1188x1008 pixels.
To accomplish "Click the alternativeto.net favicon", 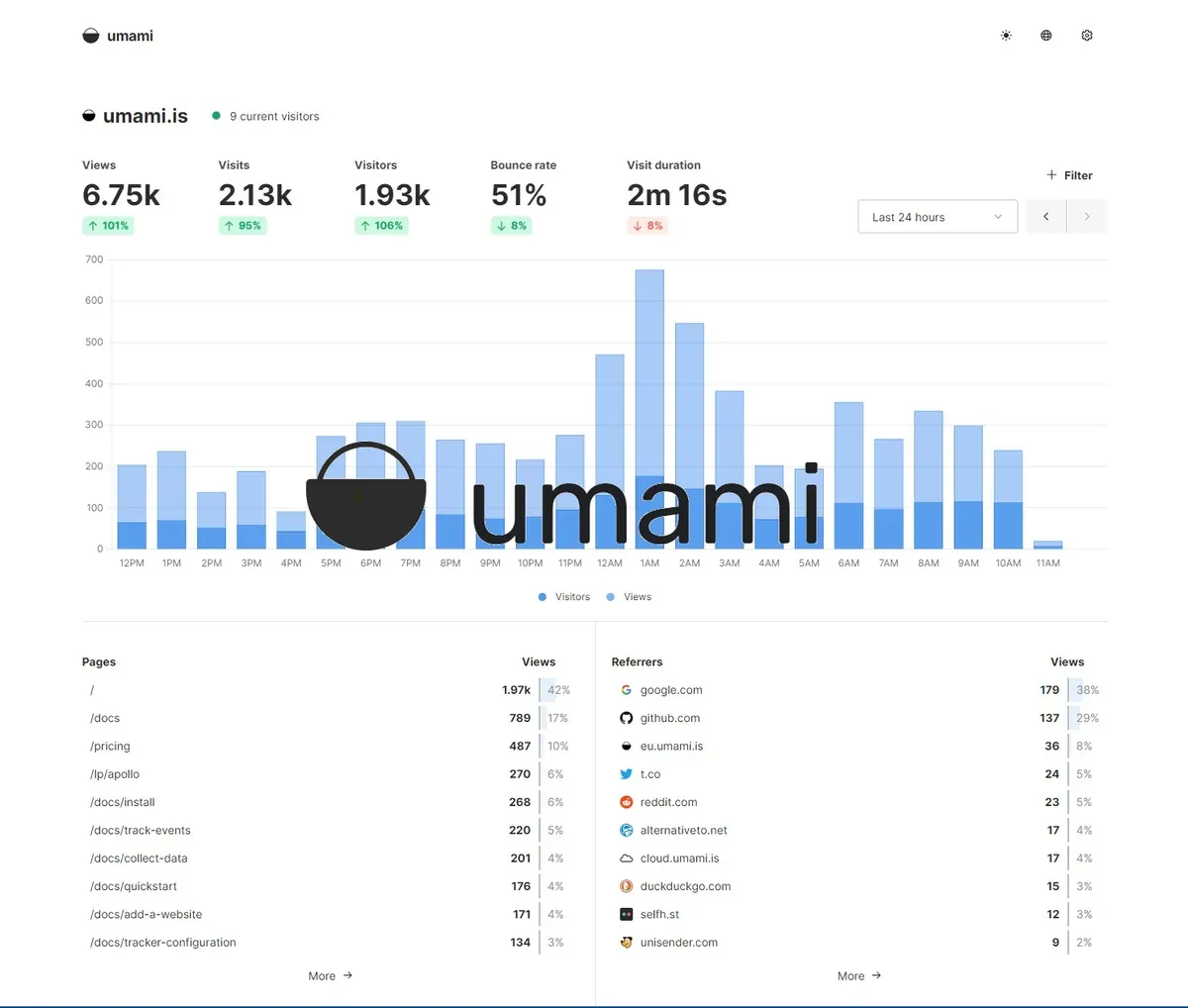I will click(x=626, y=831).
